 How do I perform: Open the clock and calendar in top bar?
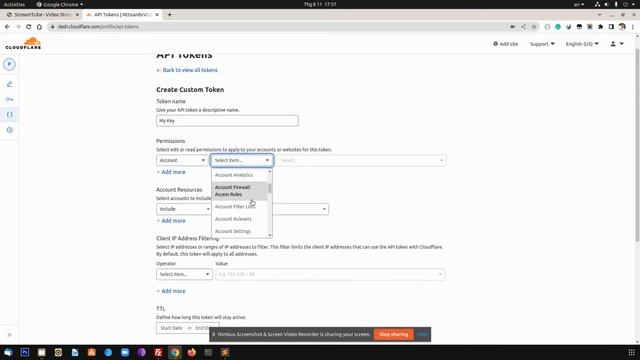(320, 4)
